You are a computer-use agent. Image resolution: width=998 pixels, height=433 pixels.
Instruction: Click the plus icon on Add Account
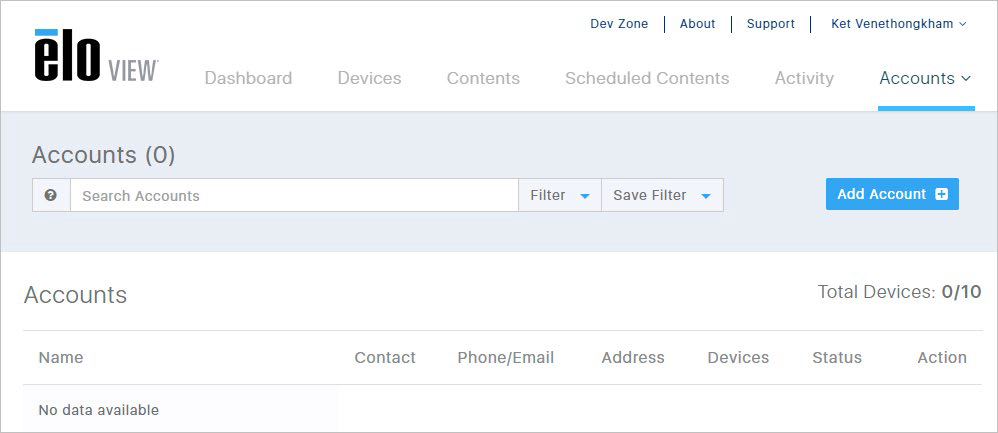[x=941, y=194]
